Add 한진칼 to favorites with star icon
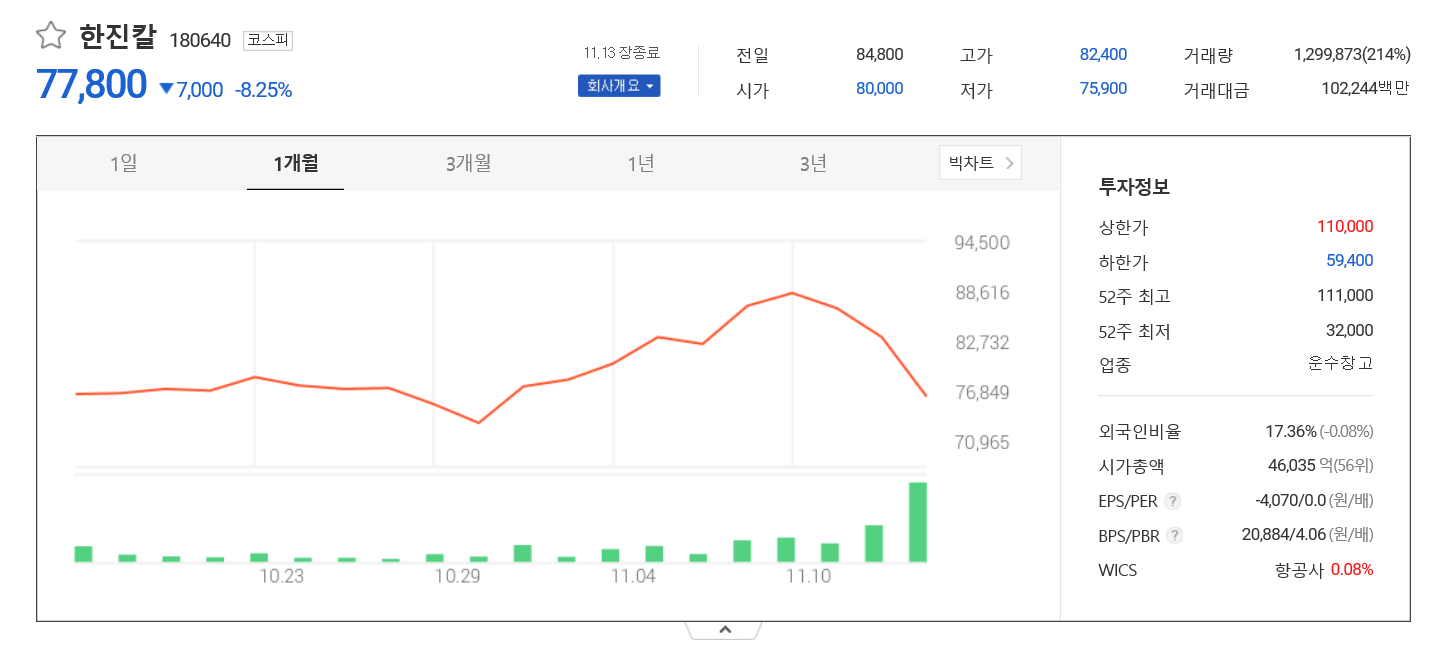Image resolution: width=1447 pixels, height=659 pixels. pos(50,37)
